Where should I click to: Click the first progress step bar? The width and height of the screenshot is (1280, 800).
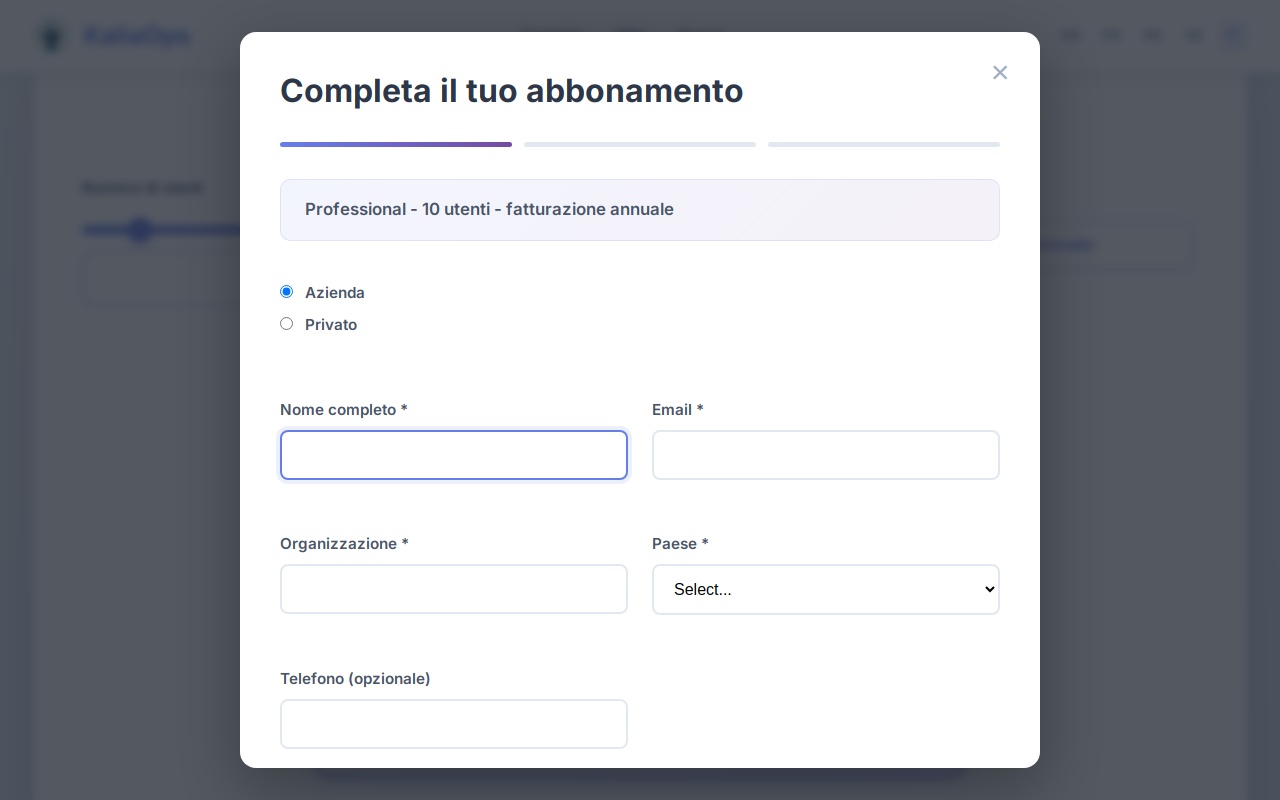(x=395, y=144)
